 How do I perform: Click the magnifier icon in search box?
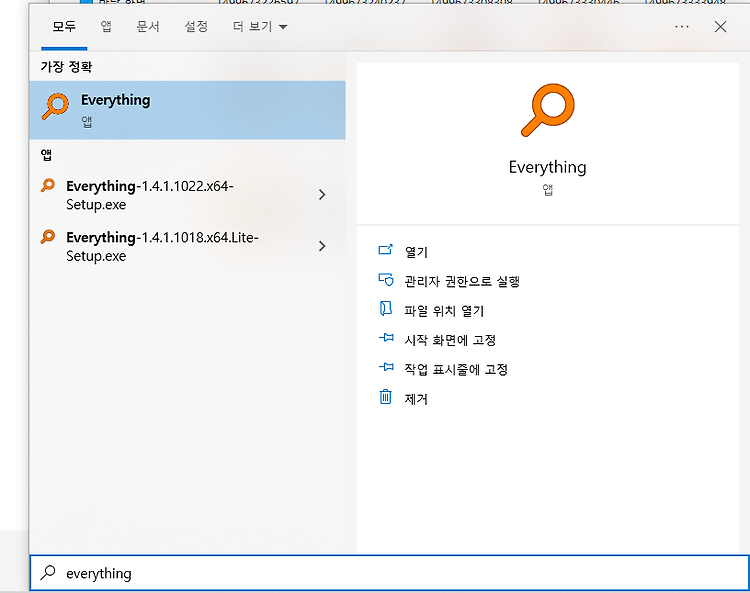click(x=48, y=572)
